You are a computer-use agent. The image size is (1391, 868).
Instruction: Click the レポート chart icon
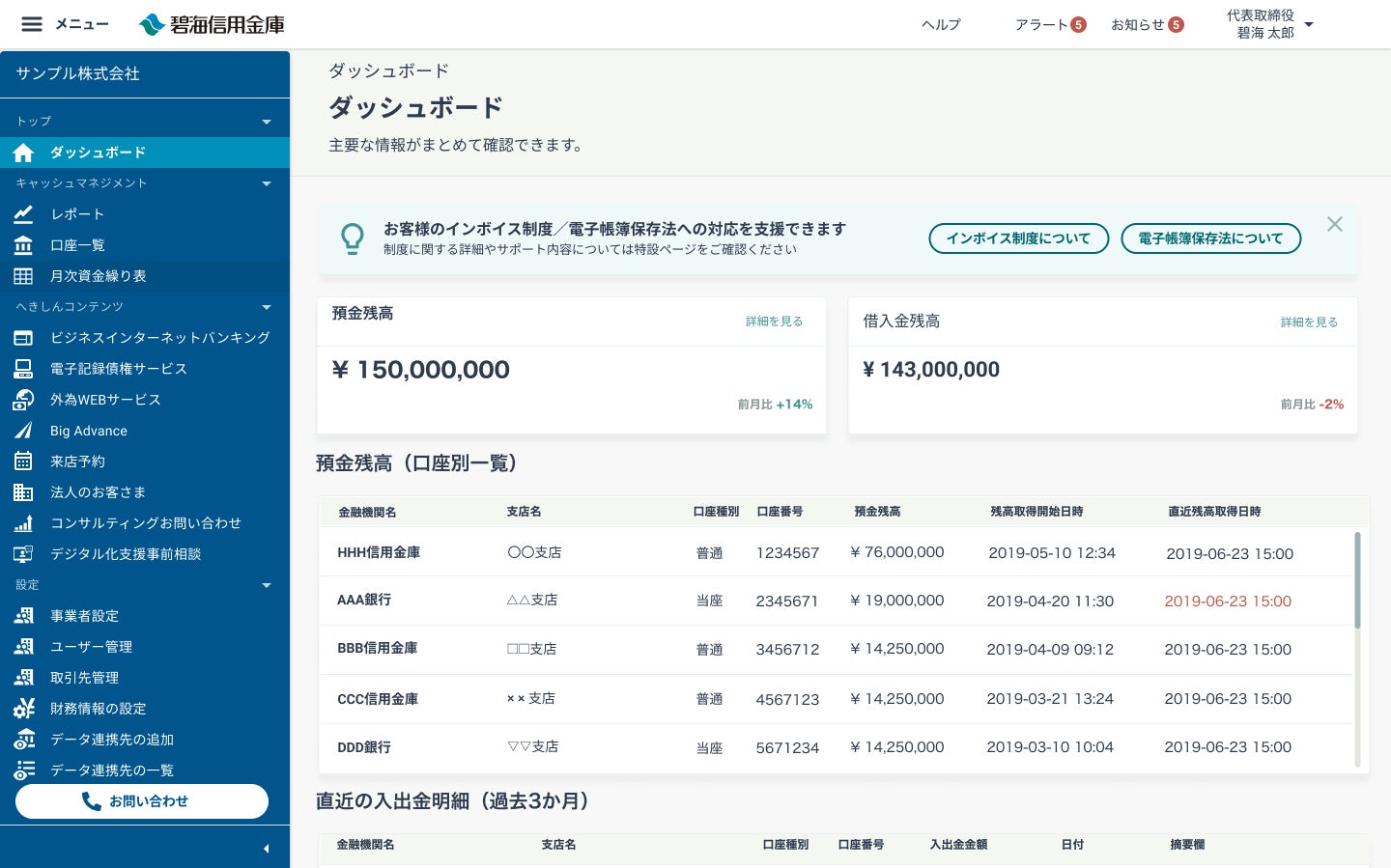(23, 214)
